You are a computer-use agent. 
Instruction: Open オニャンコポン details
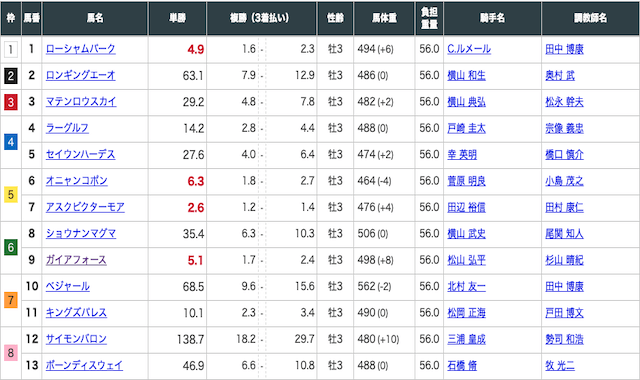[x=76, y=181]
